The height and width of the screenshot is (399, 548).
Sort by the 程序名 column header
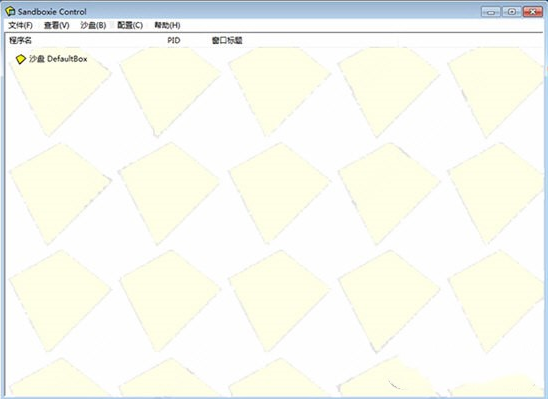tap(20, 40)
